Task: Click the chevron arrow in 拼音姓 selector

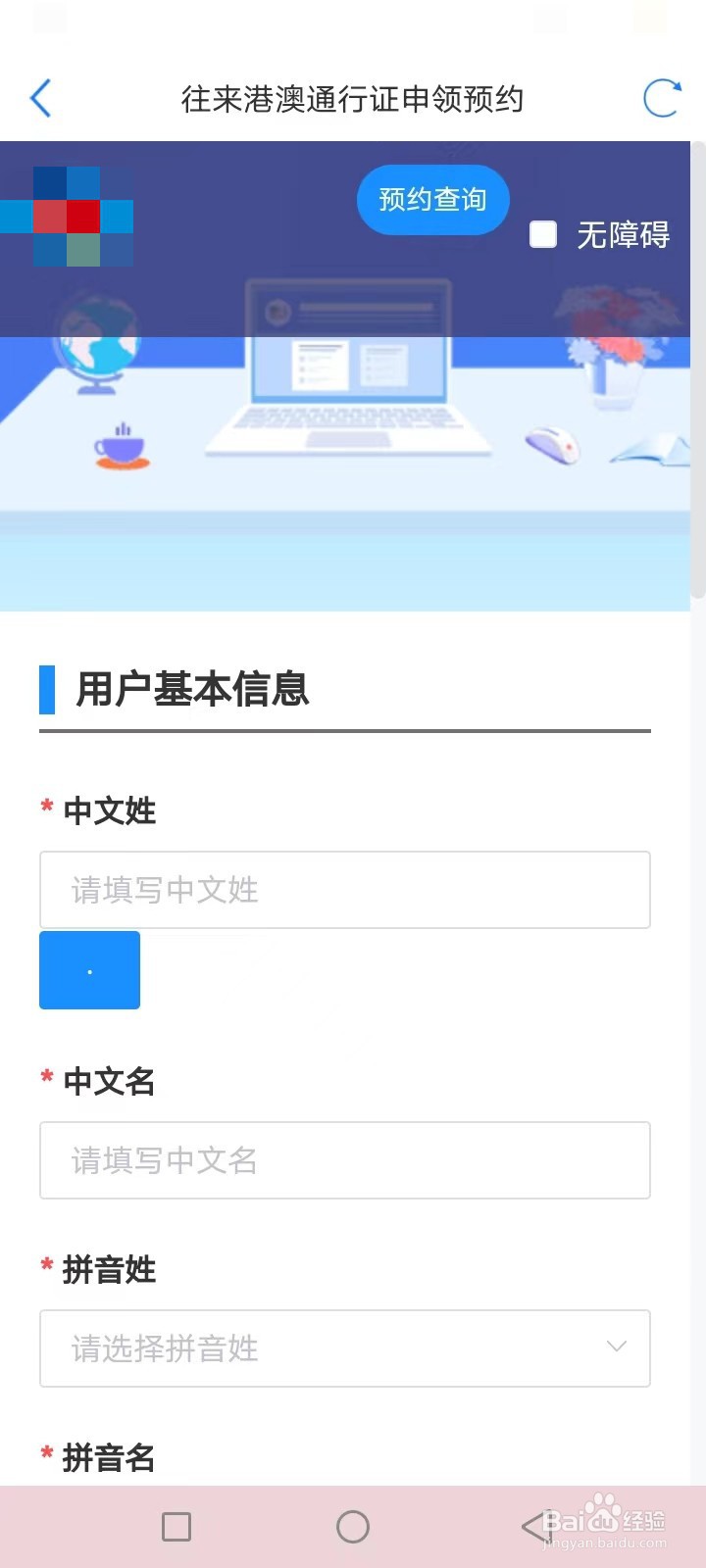Action: click(616, 1347)
